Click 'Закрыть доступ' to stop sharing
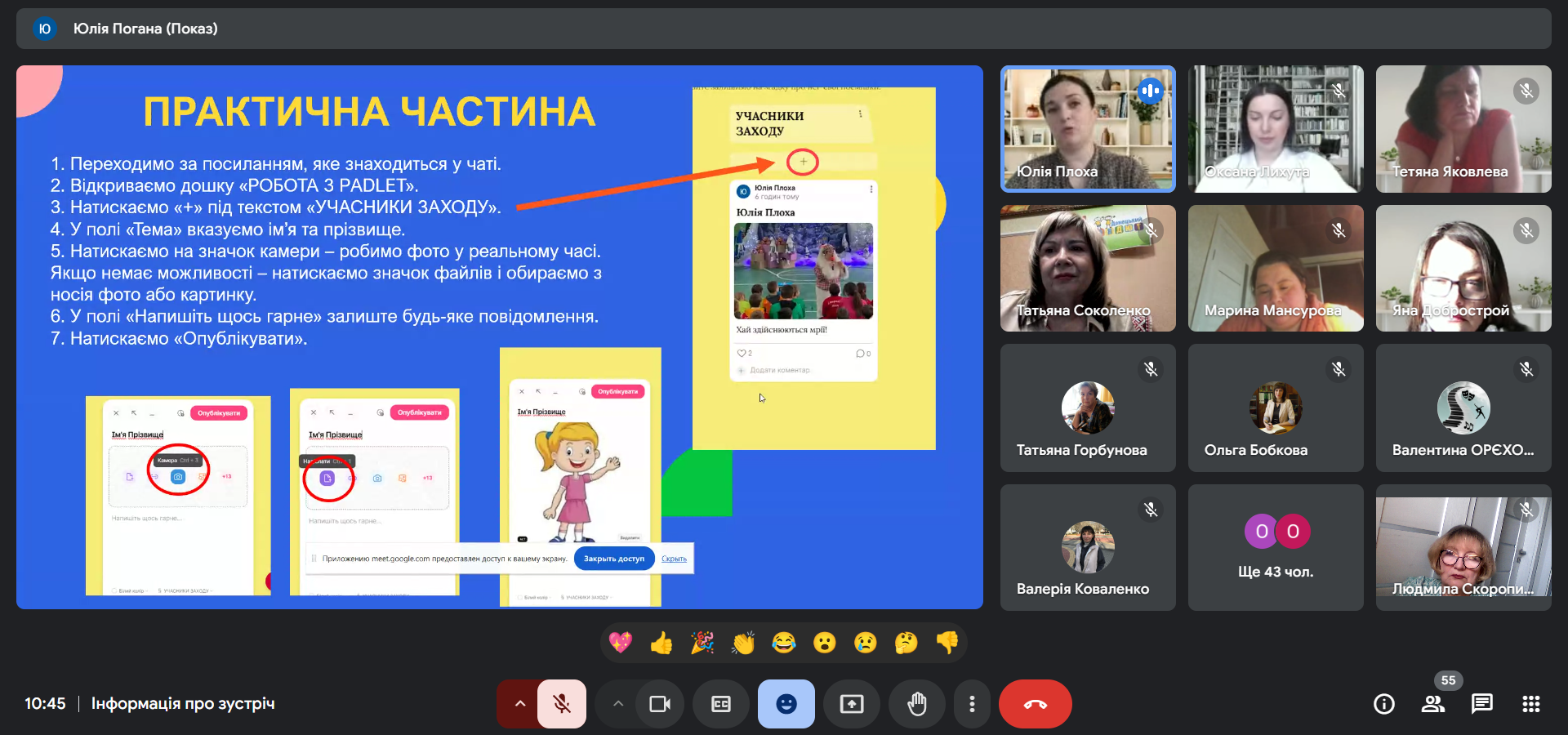 pos(614,559)
